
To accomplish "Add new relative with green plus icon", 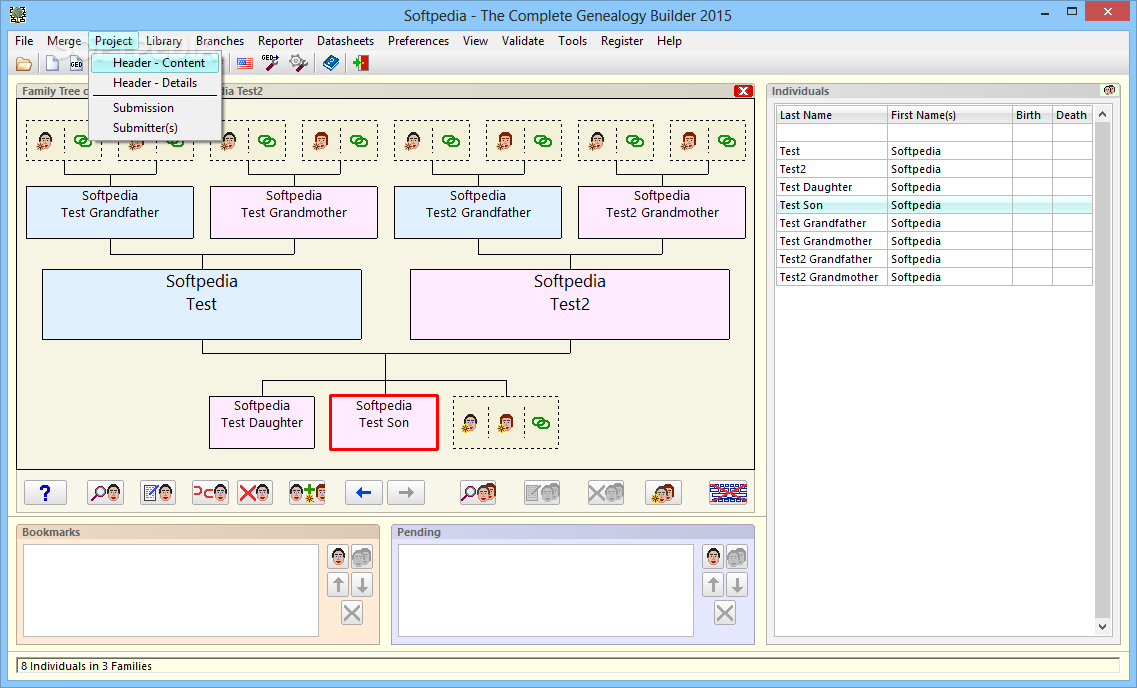I will click(307, 493).
